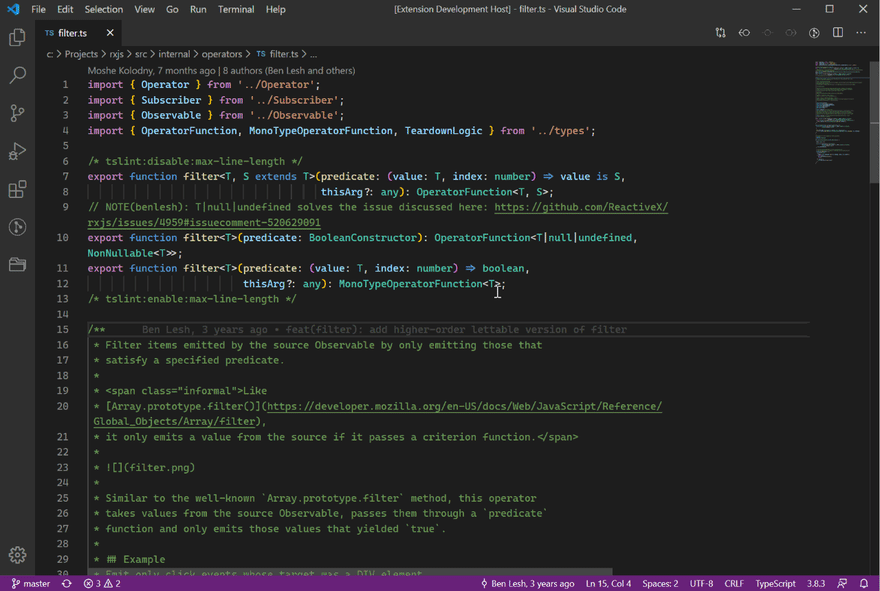Close the filter.ts tab

click(110, 33)
